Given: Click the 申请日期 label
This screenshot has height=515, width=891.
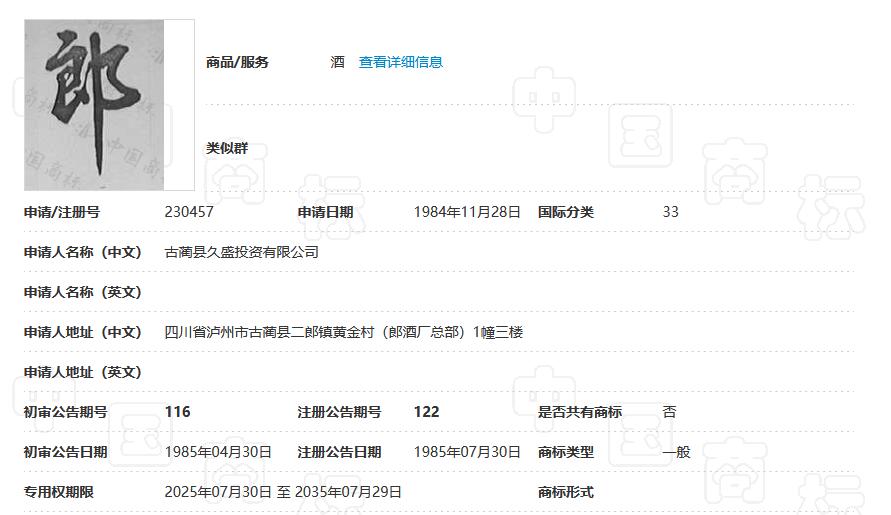Looking at the screenshot, I should [x=326, y=212].
